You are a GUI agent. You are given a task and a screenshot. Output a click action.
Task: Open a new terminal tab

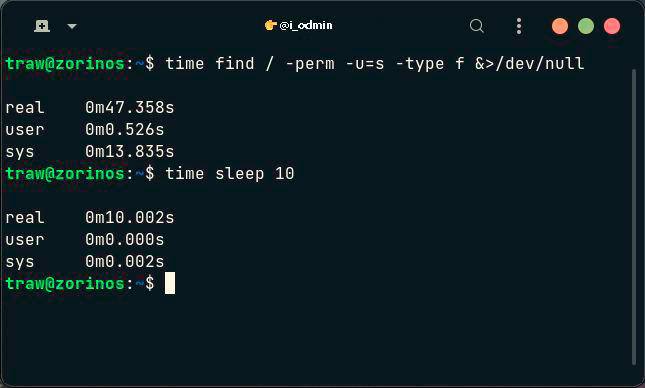pyautogui.click(x=42, y=26)
